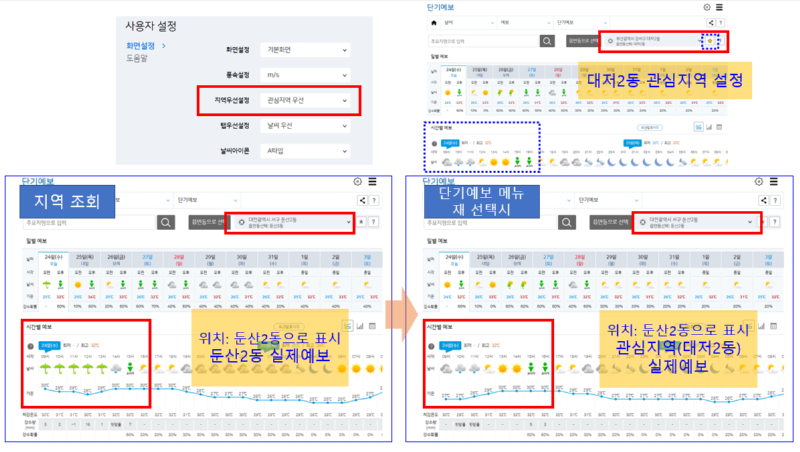Focus place-name search field in 대저2동 관심지역 panel
This screenshot has width=800, height=452.
tap(484, 41)
